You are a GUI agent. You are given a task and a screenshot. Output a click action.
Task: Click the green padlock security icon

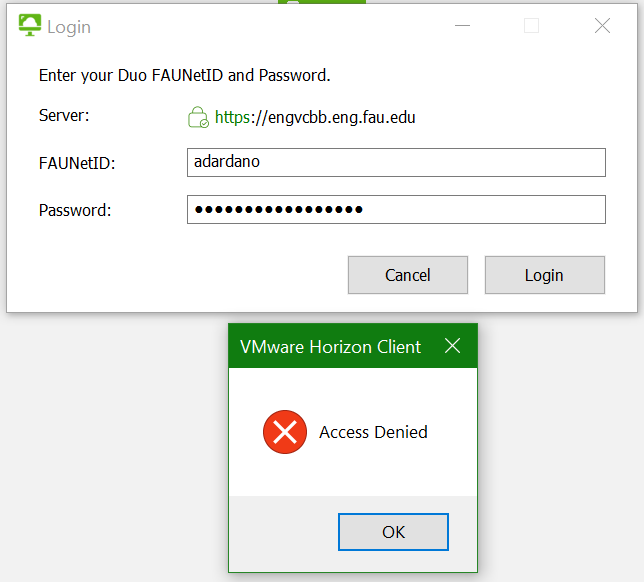[198, 118]
